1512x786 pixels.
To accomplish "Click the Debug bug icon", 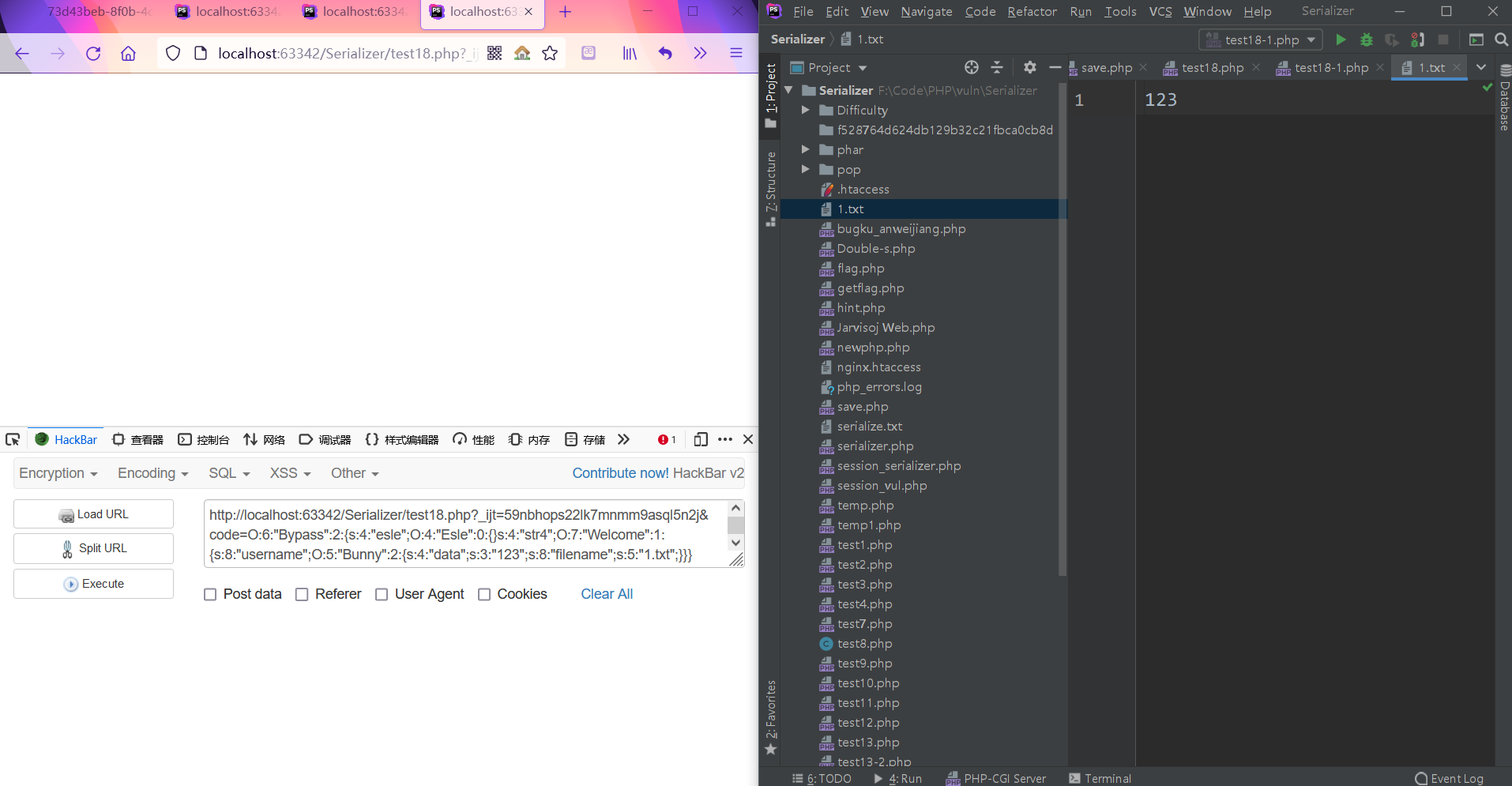I will click(x=1367, y=39).
